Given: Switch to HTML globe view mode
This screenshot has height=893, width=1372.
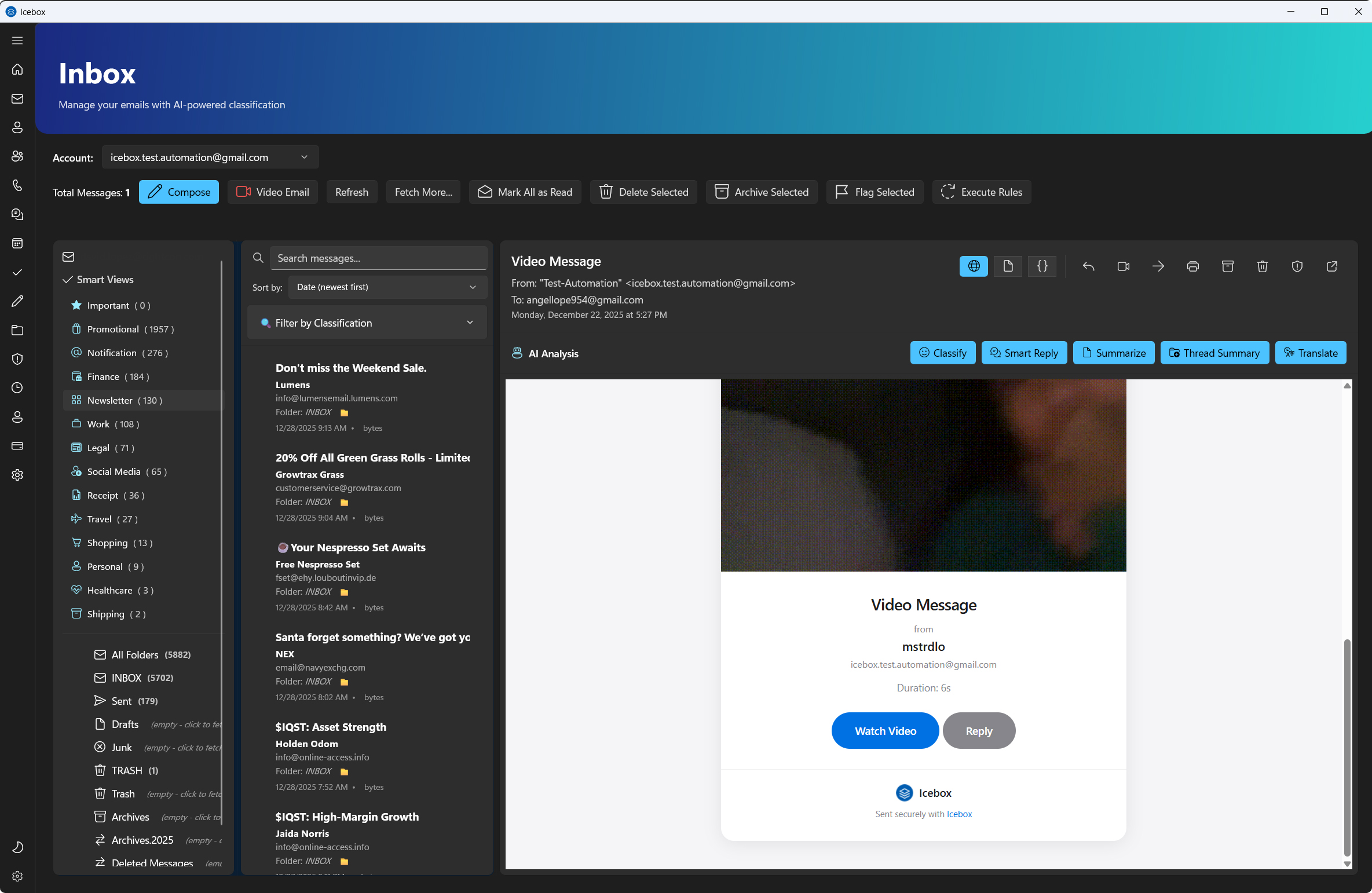Looking at the screenshot, I should pyautogui.click(x=974, y=266).
